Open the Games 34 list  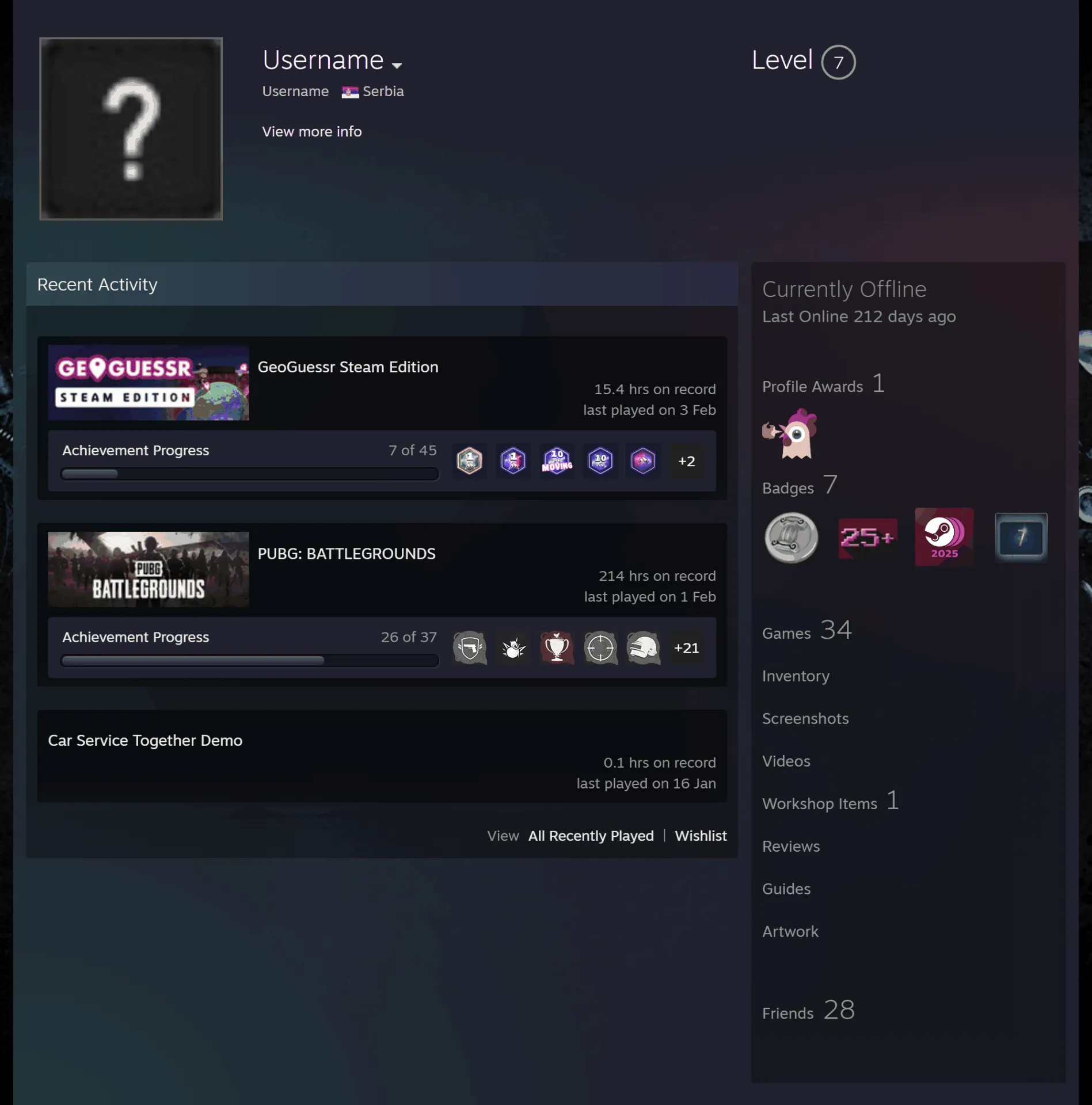pyautogui.click(x=807, y=631)
